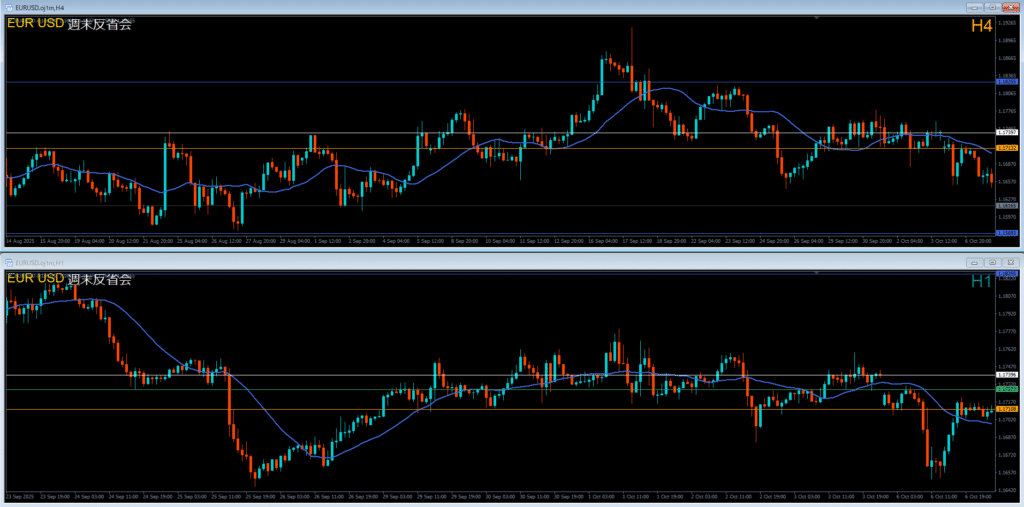Viewport: 1024px width, 507px height.
Task: Select the blue 1.18255 price label on H4
Action: point(1007,81)
